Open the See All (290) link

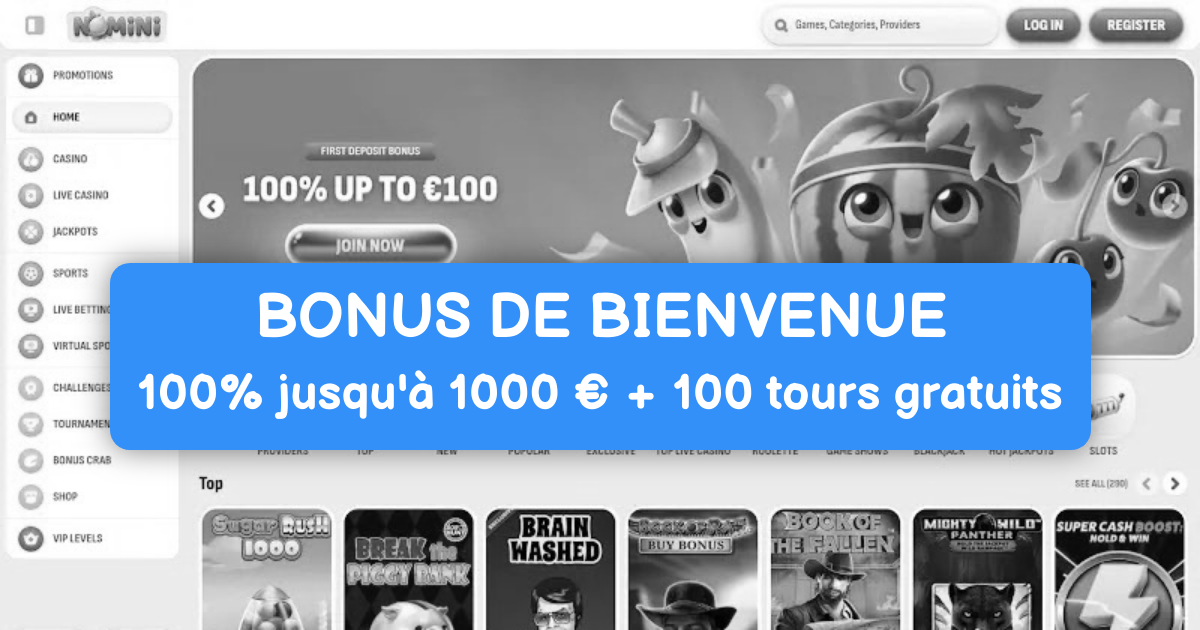coord(1101,484)
